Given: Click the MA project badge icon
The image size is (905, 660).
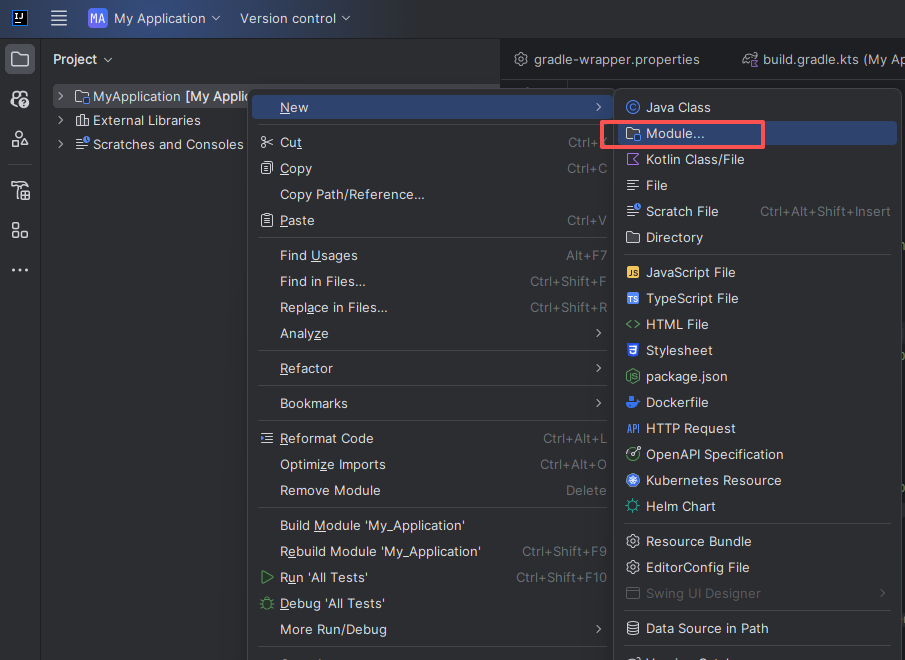Looking at the screenshot, I should point(98,18).
